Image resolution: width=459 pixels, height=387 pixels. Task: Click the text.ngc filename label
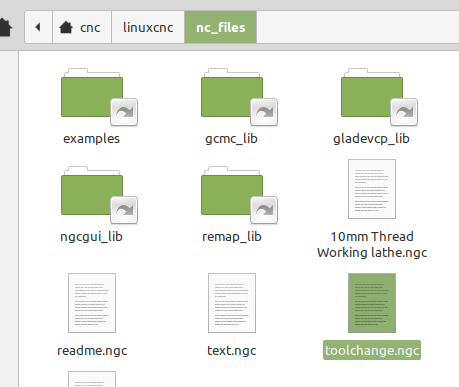232,350
